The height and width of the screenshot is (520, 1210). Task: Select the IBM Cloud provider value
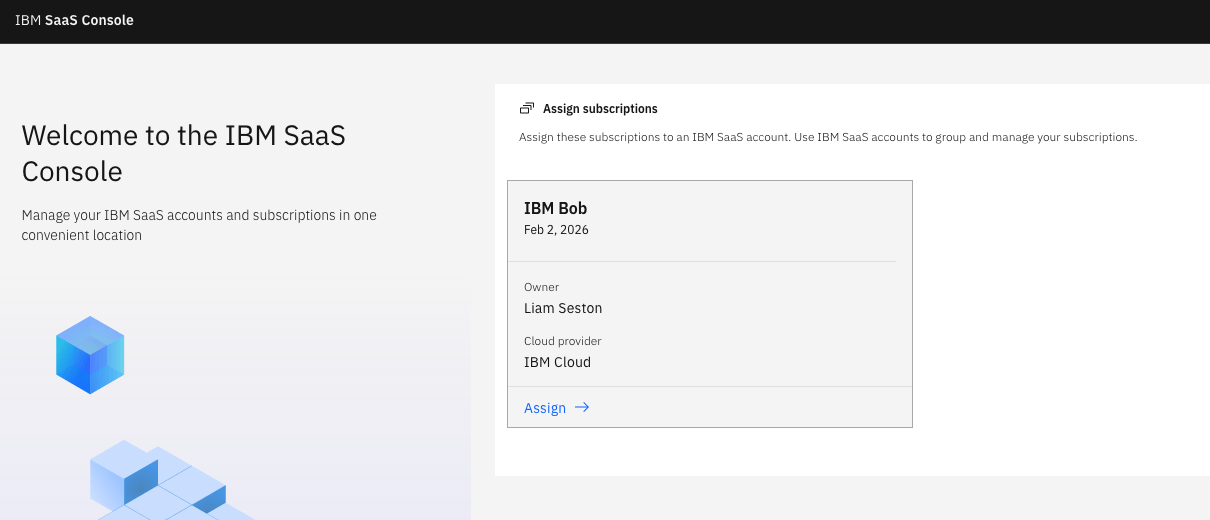[x=557, y=362]
